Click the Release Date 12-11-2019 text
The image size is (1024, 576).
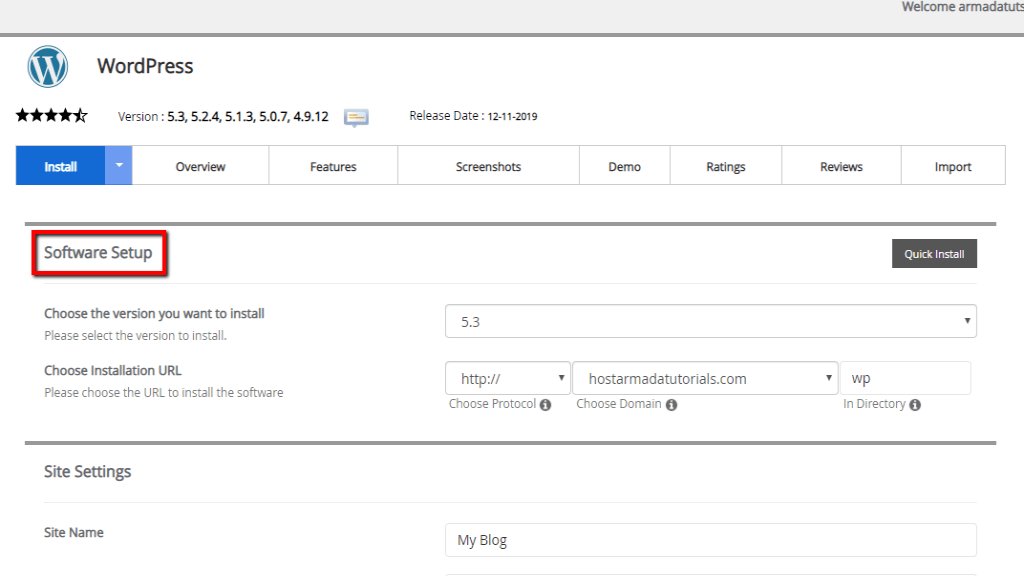pos(473,116)
